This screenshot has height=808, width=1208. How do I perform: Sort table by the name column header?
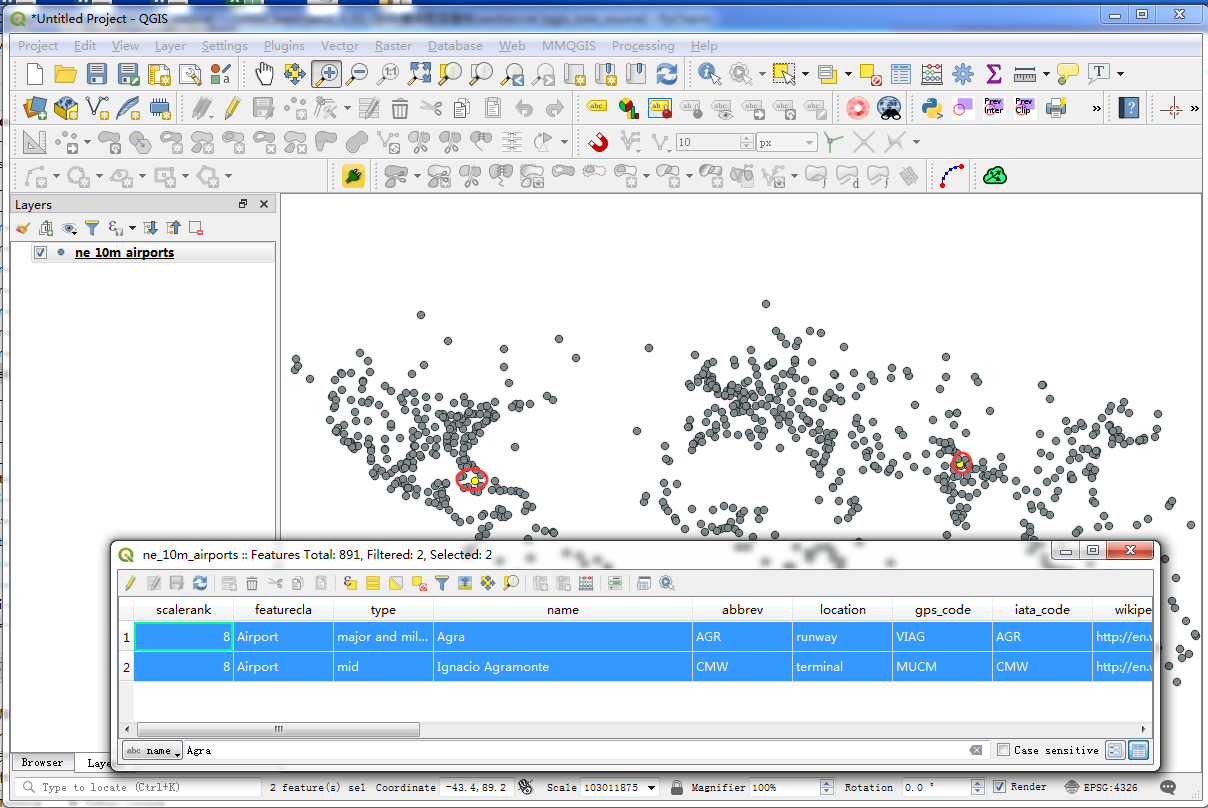click(x=563, y=609)
